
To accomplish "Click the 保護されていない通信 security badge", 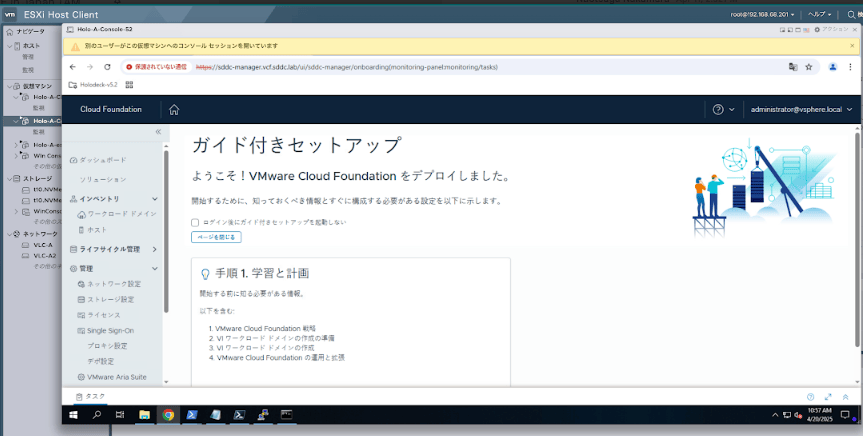I will tap(157, 67).
